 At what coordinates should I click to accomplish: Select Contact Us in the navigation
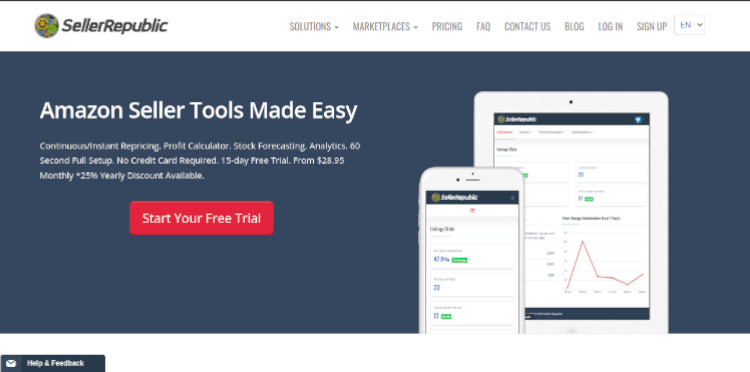527,27
